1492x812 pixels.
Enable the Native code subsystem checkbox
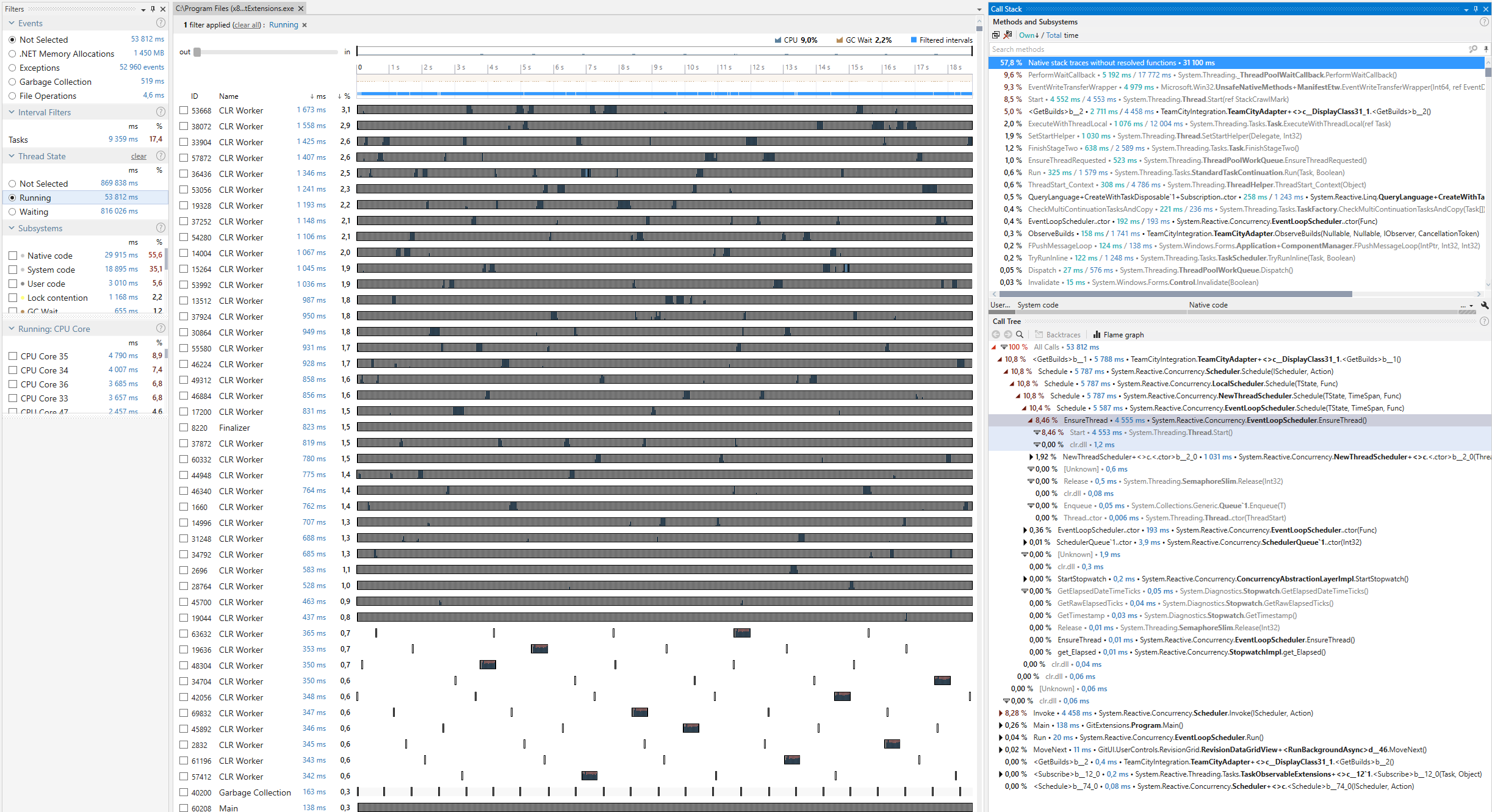(13, 255)
